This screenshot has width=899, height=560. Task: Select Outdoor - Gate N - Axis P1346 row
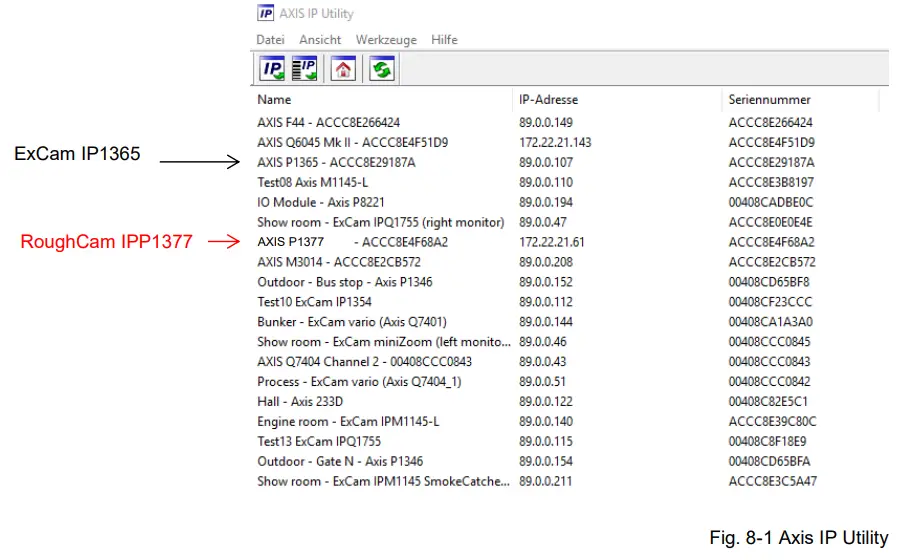[x=568, y=462]
